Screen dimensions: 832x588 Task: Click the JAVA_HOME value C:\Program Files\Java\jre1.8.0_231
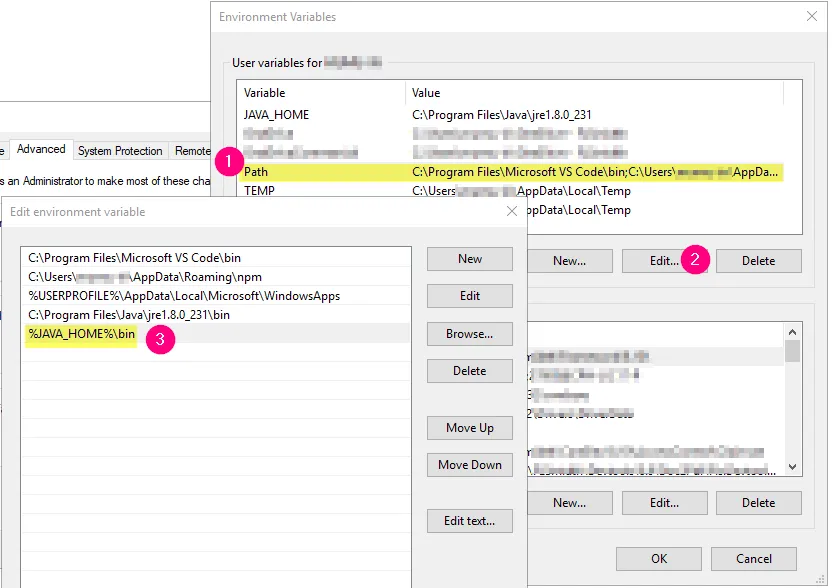click(501, 115)
